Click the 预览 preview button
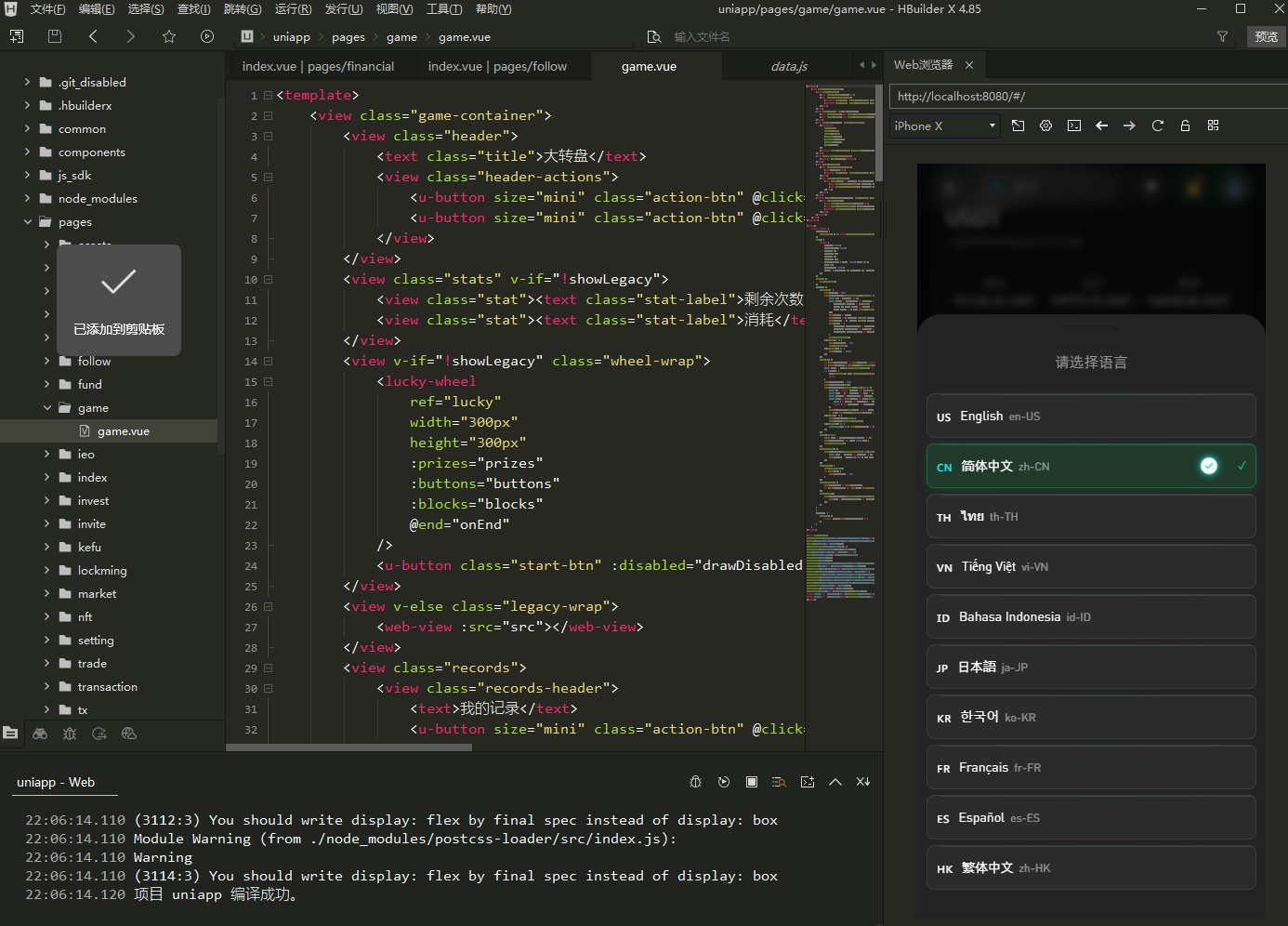 [x=1266, y=36]
